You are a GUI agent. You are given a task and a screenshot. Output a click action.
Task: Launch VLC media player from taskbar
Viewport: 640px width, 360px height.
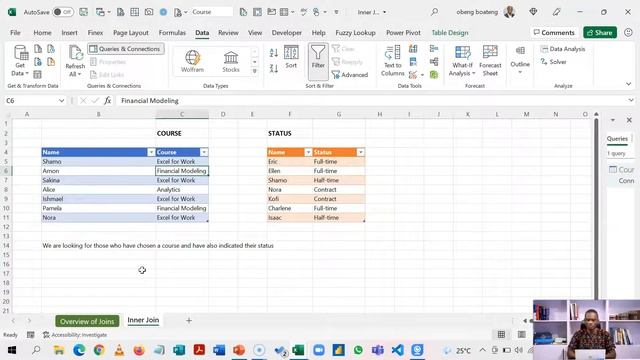pyautogui.click(x=119, y=350)
